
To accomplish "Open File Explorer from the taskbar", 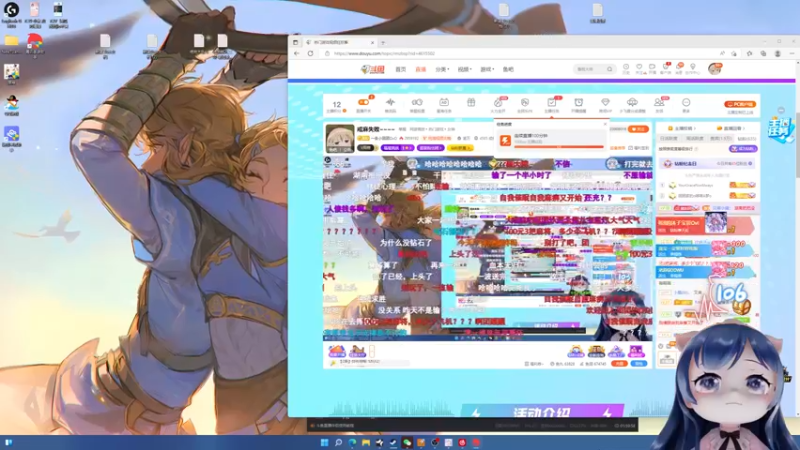I will 366,442.
